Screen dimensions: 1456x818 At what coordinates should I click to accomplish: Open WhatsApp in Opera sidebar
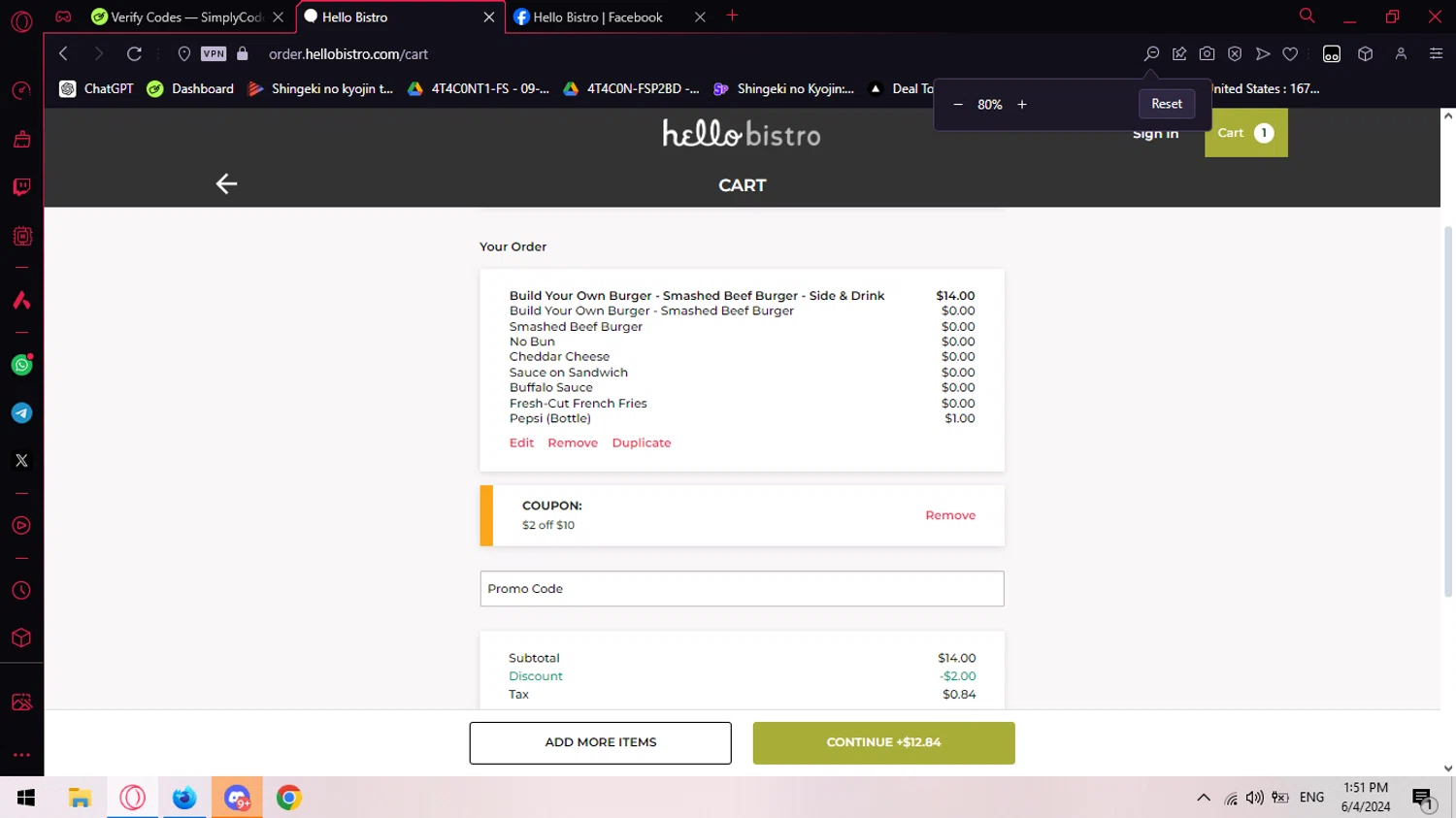21,365
